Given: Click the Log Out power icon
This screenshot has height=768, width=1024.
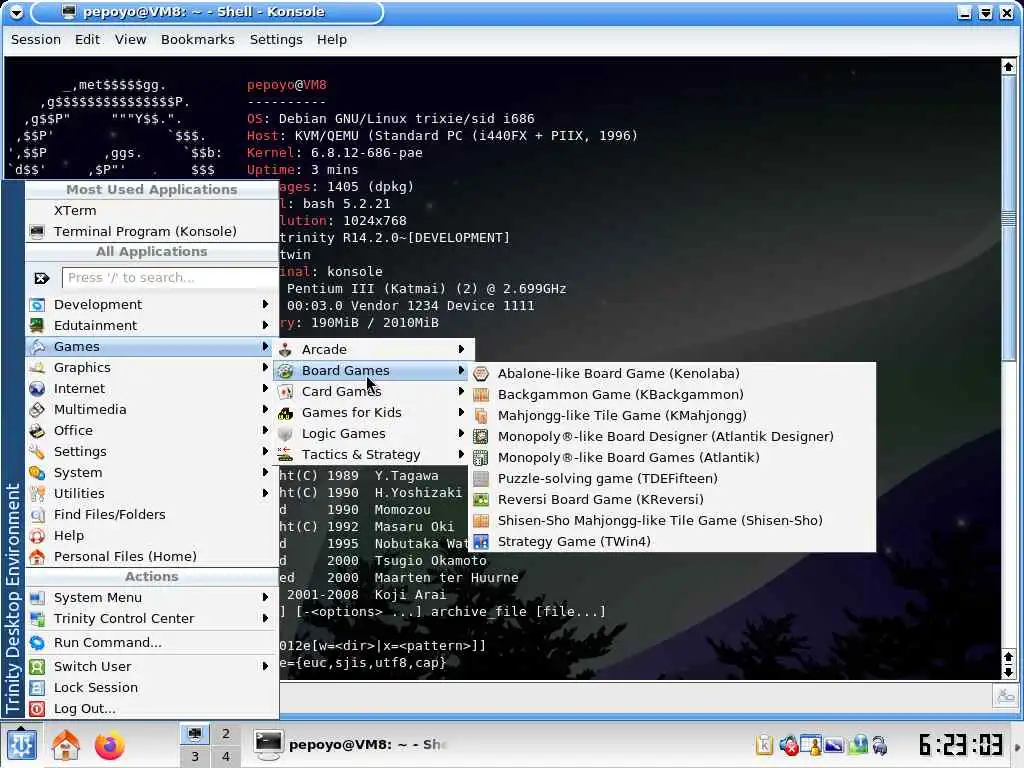Looking at the screenshot, I should [x=37, y=709].
